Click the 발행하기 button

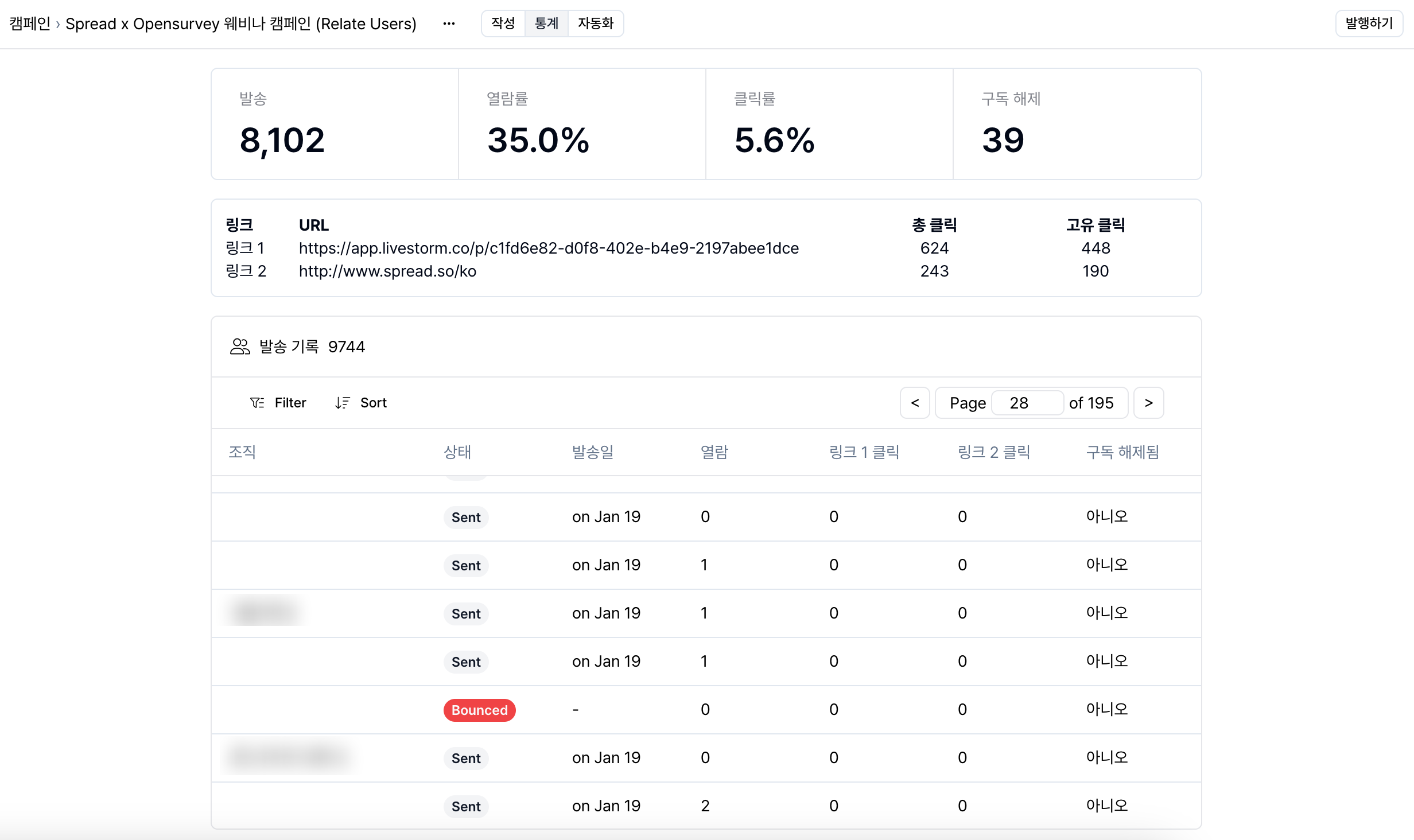tap(1368, 24)
